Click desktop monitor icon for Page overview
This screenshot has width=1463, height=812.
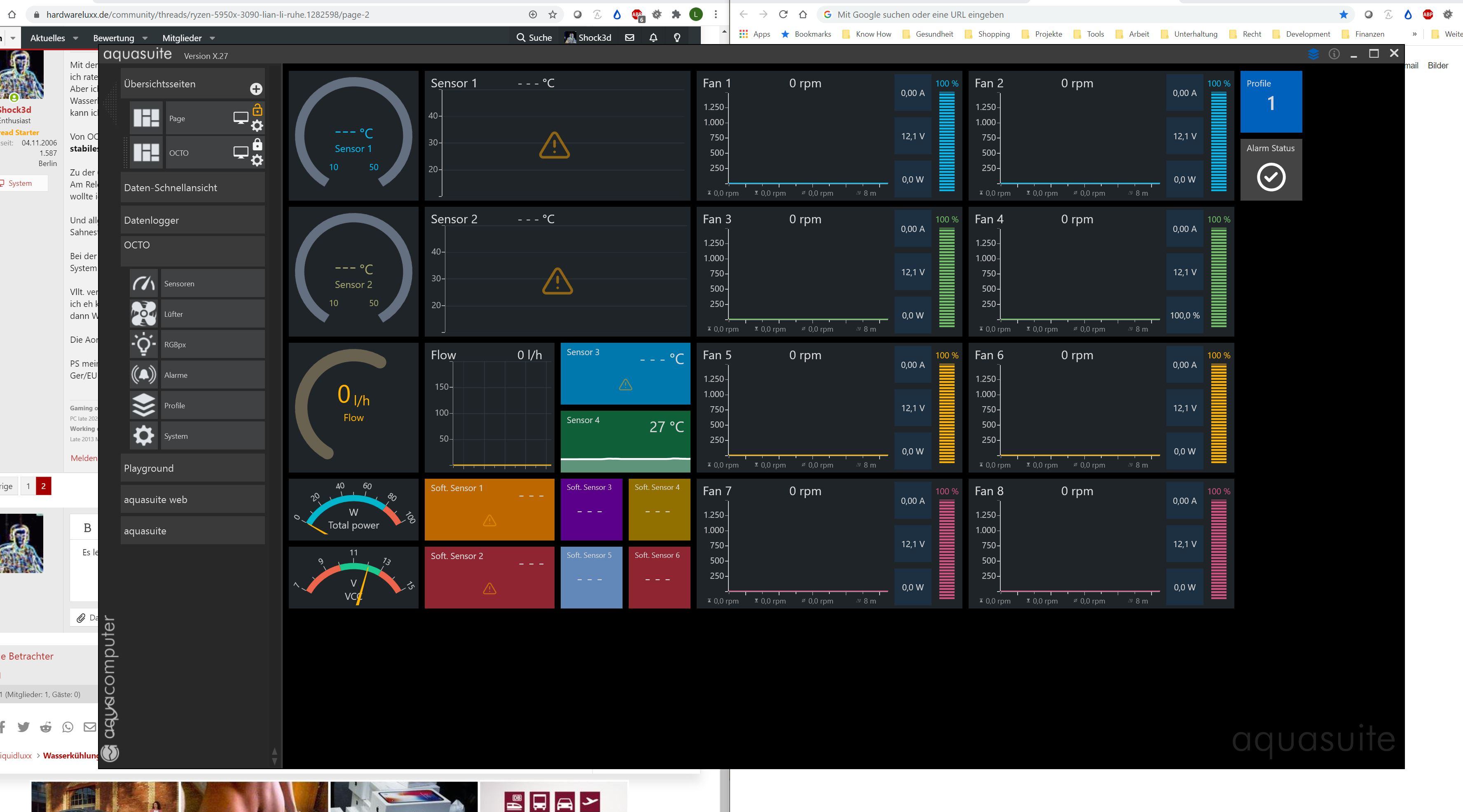point(241,118)
